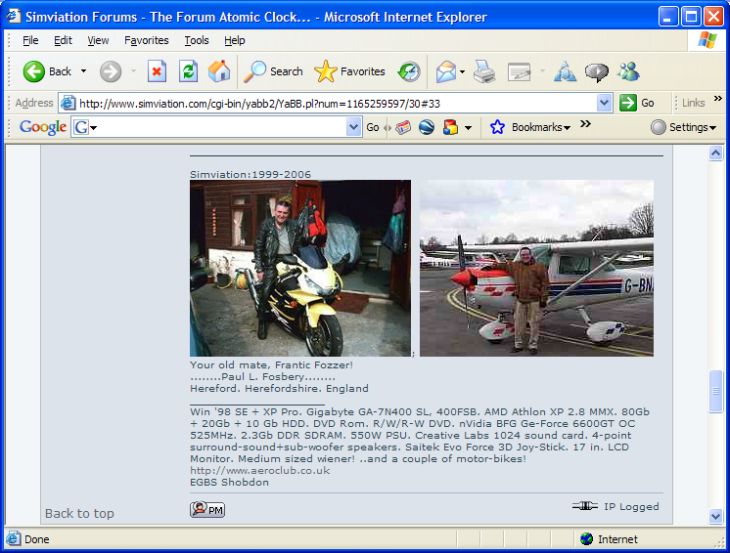
Task: Open the Discuss speech bubble icon
Action: (x=596, y=72)
